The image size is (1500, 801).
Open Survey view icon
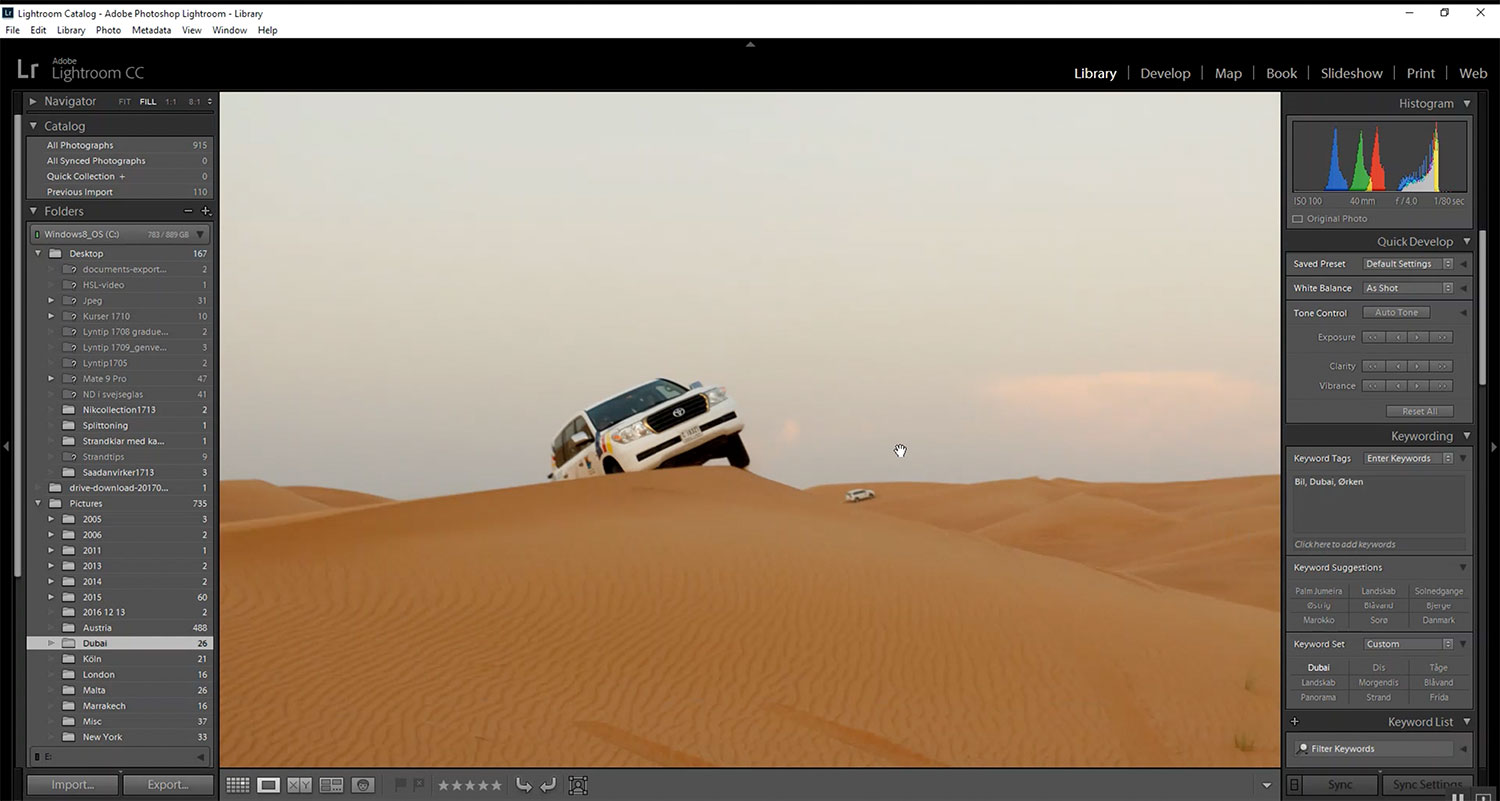(331, 785)
